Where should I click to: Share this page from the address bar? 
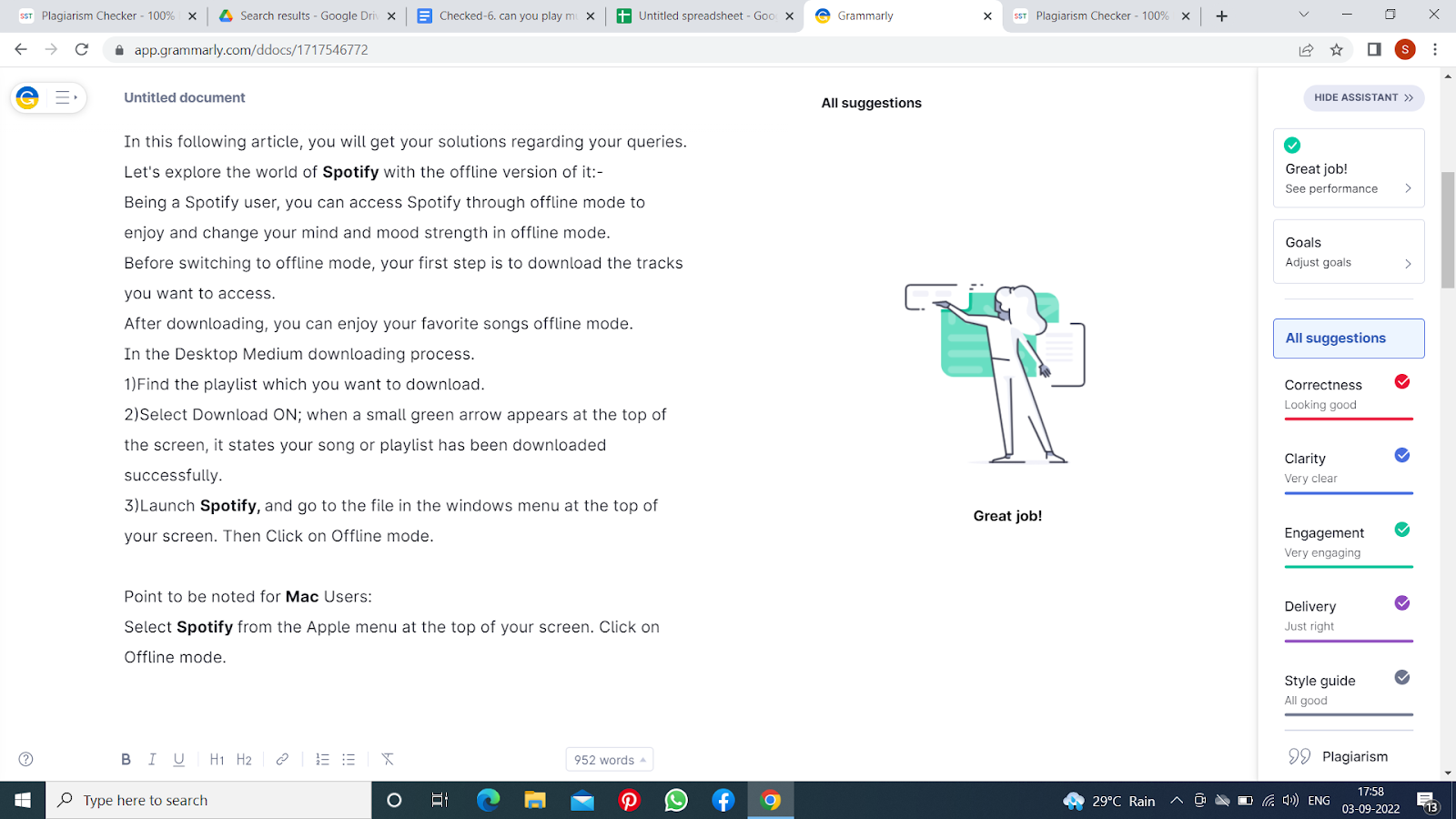(1306, 50)
